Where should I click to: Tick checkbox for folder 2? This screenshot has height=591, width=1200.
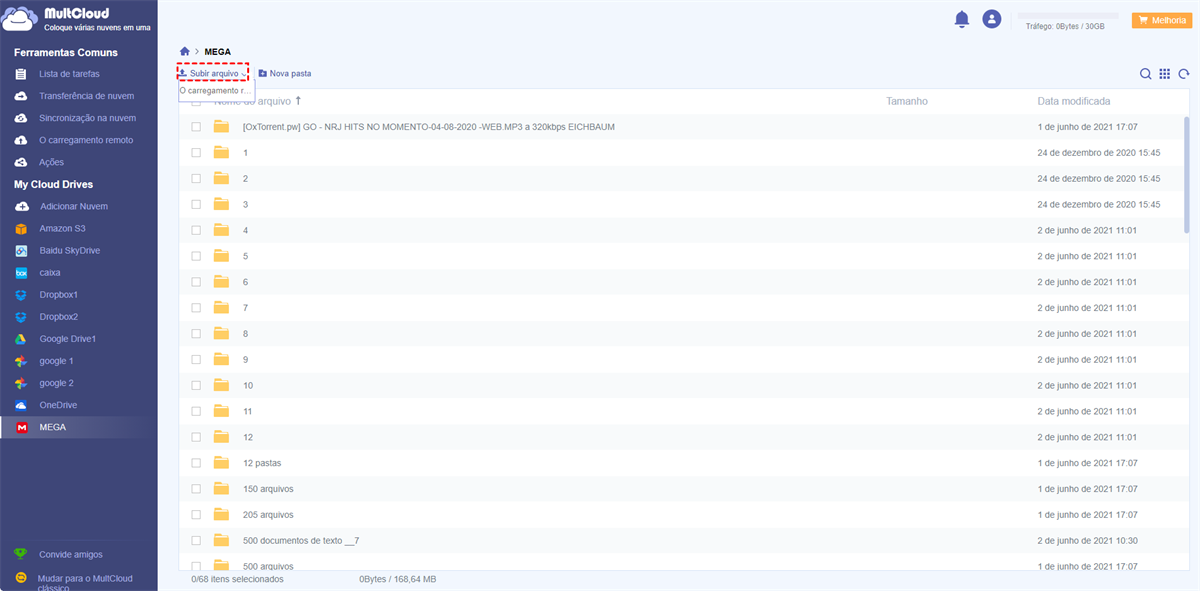tap(196, 179)
